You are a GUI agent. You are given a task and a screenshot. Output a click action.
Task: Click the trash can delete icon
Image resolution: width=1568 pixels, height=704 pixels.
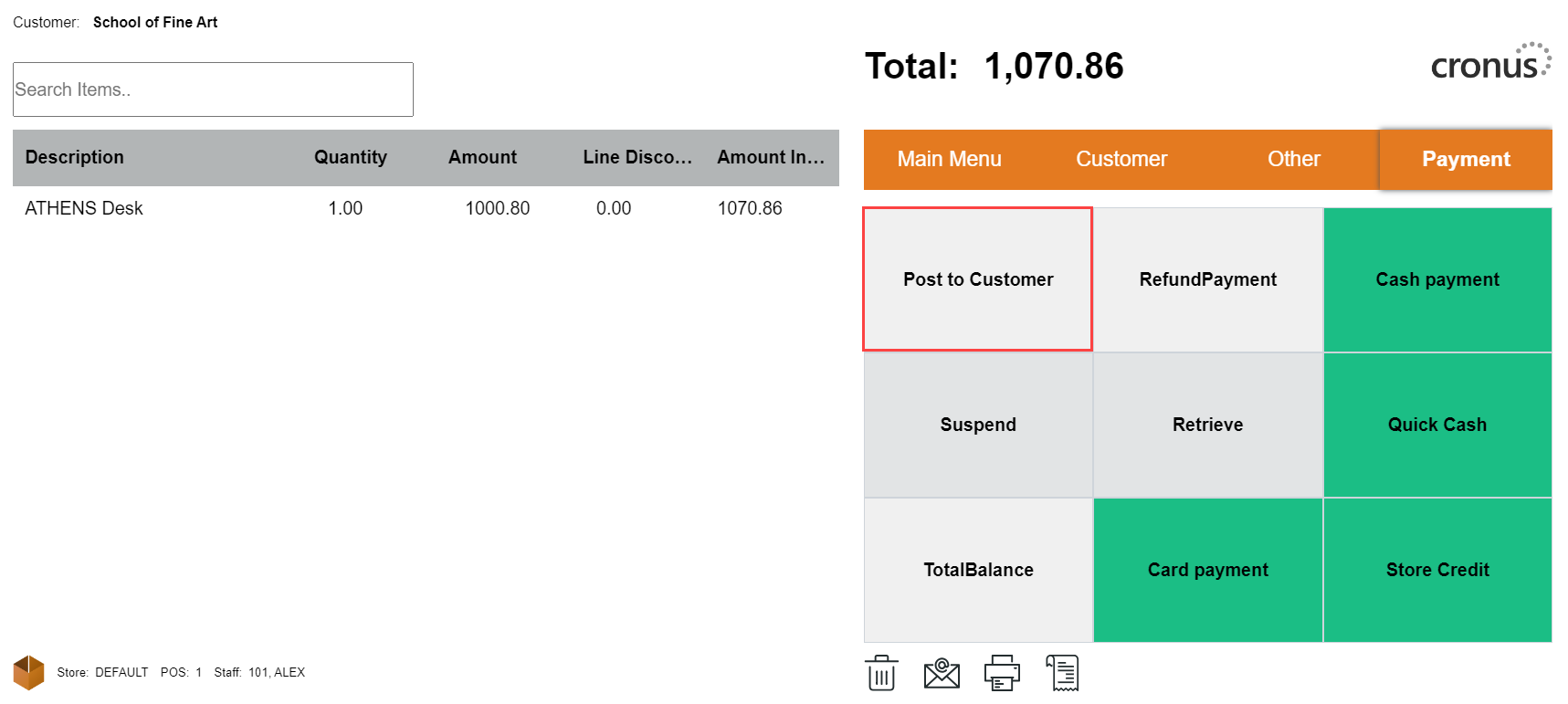tap(881, 674)
